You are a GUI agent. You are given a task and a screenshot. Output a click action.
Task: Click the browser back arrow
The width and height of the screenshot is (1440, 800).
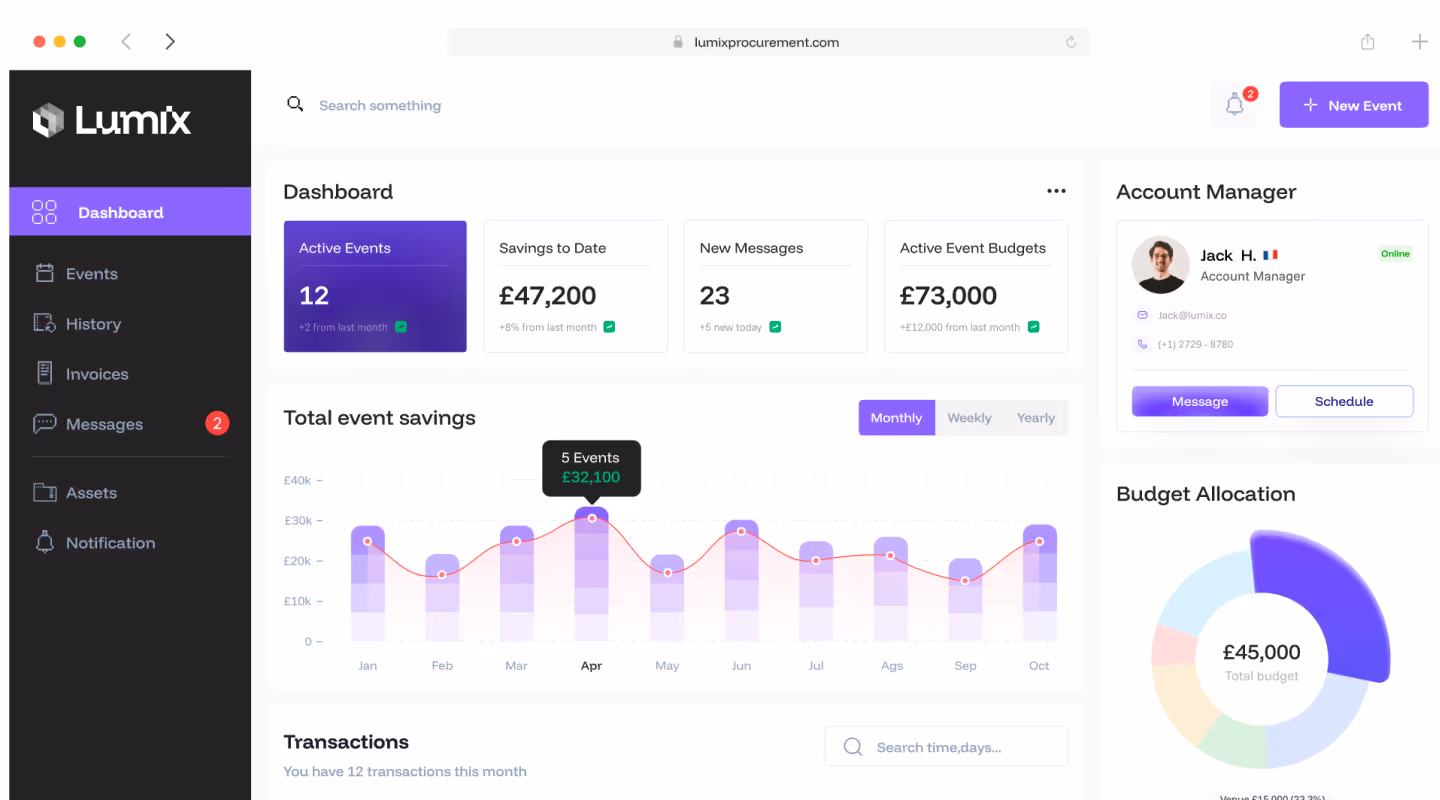pos(126,41)
